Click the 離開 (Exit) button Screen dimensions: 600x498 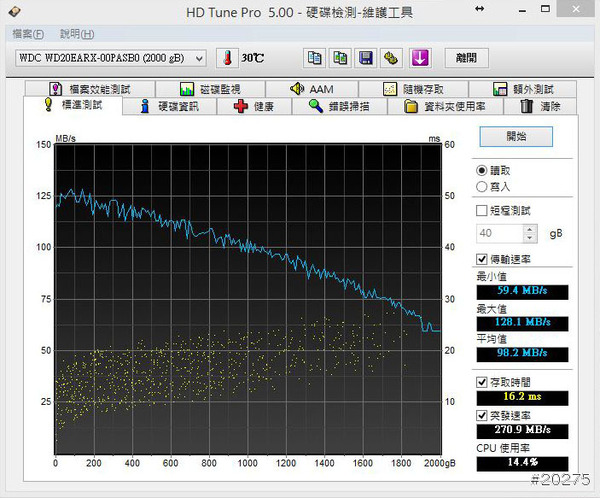click(466, 57)
